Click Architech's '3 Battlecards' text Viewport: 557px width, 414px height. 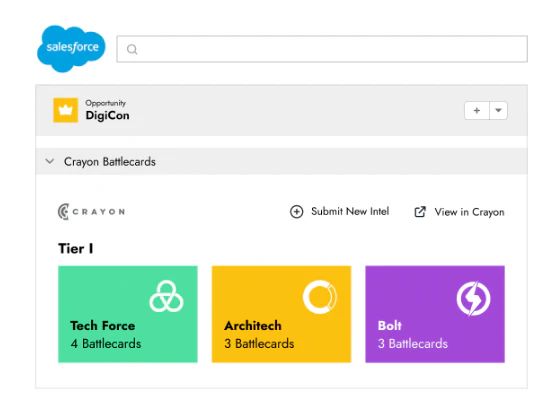259,344
